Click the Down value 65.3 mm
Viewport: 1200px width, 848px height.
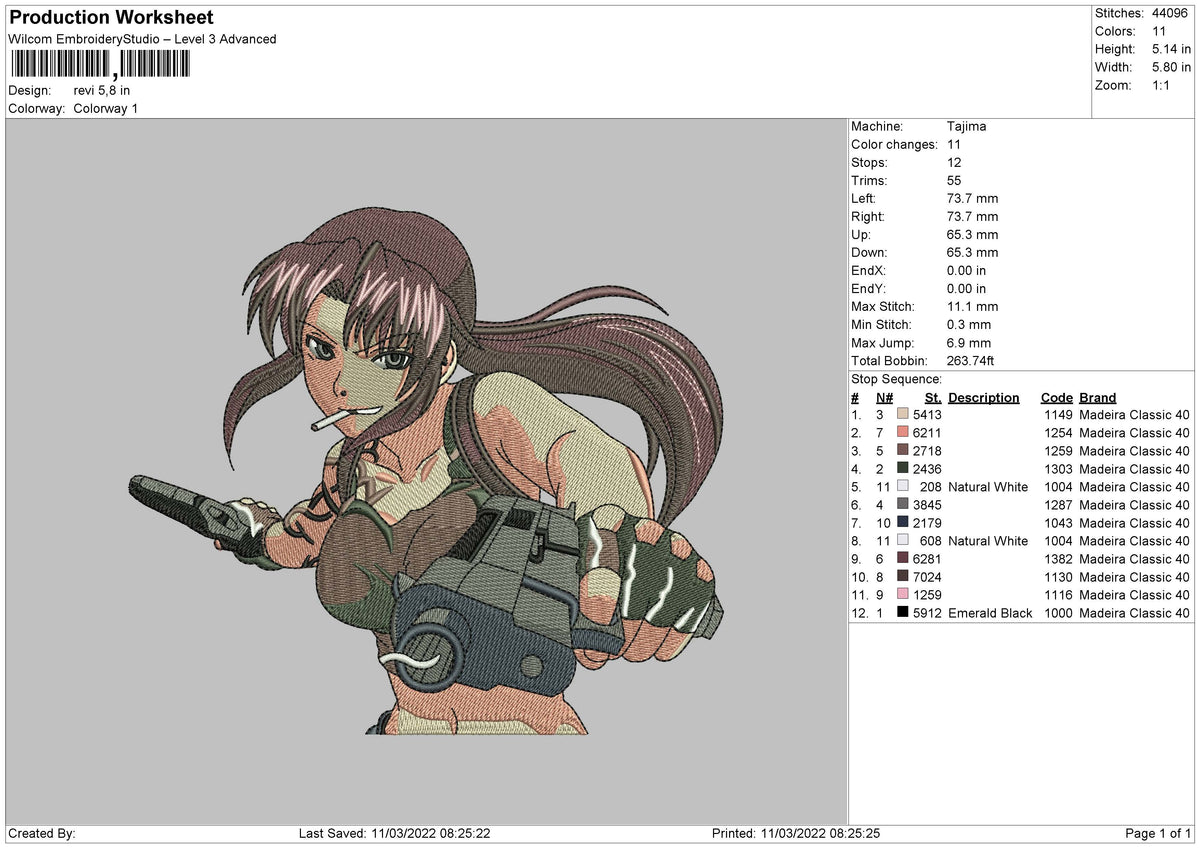[x=972, y=253]
